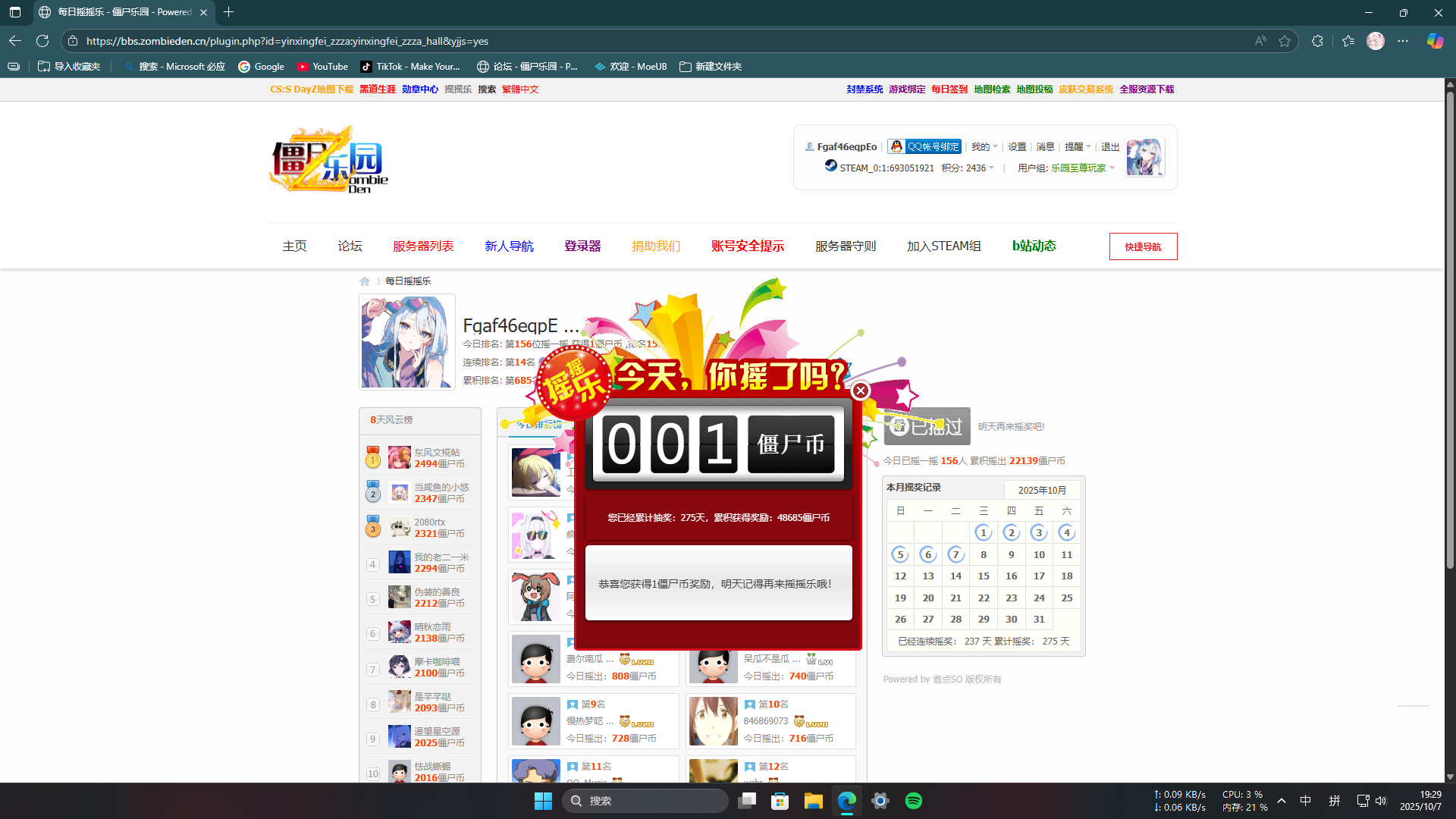The width and height of the screenshot is (1456, 819).
Task: Open Microsoft Store from the taskbar
Action: [x=780, y=801]
